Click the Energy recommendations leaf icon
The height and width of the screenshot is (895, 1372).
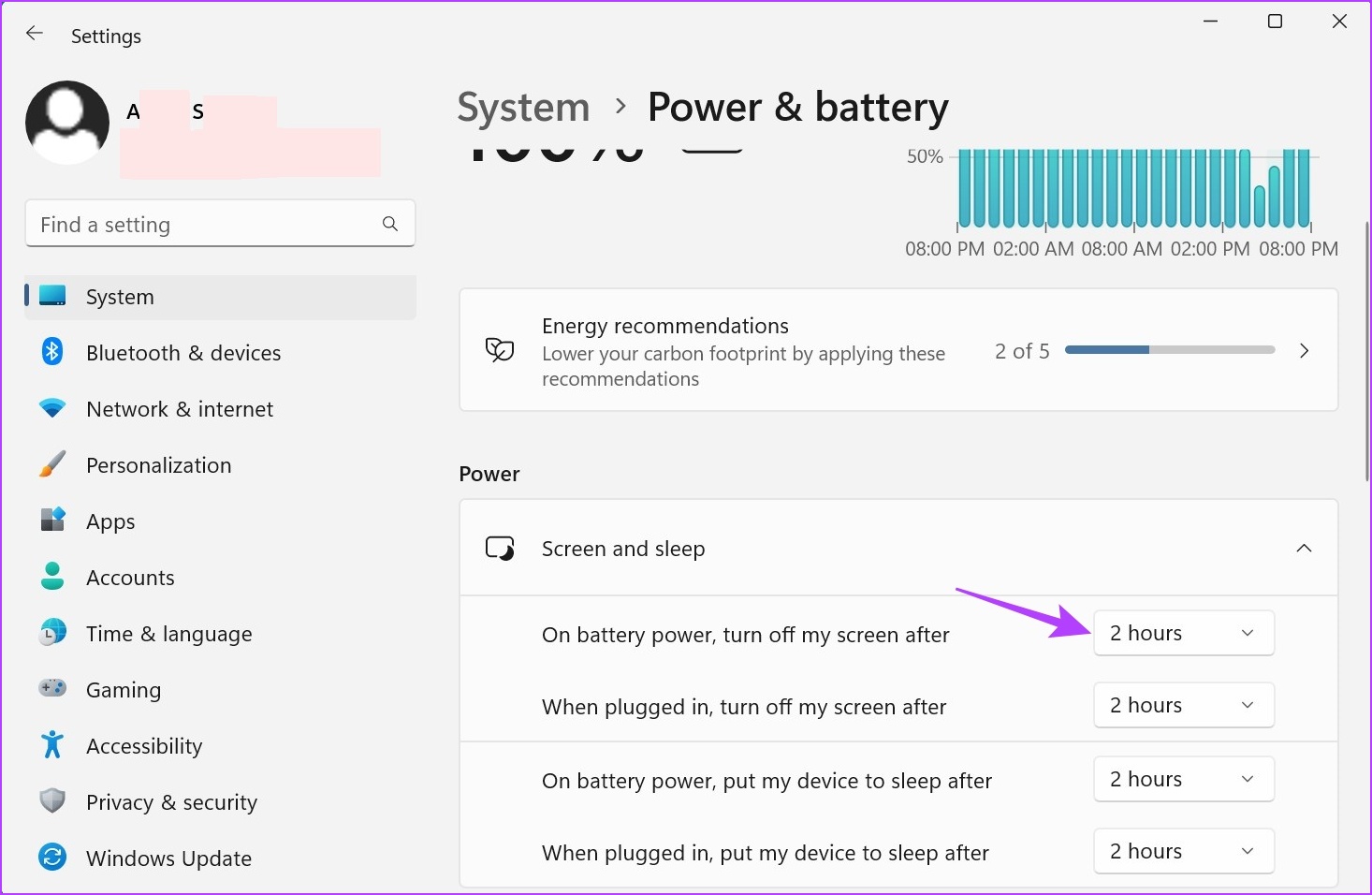pyautogui.click(x=500, y=350)
